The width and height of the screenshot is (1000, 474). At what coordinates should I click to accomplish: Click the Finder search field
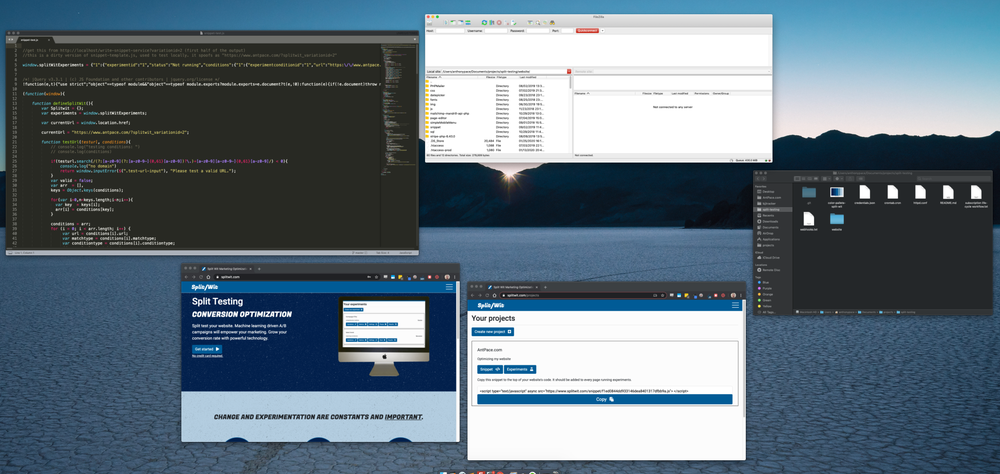(x=954, y=179)
